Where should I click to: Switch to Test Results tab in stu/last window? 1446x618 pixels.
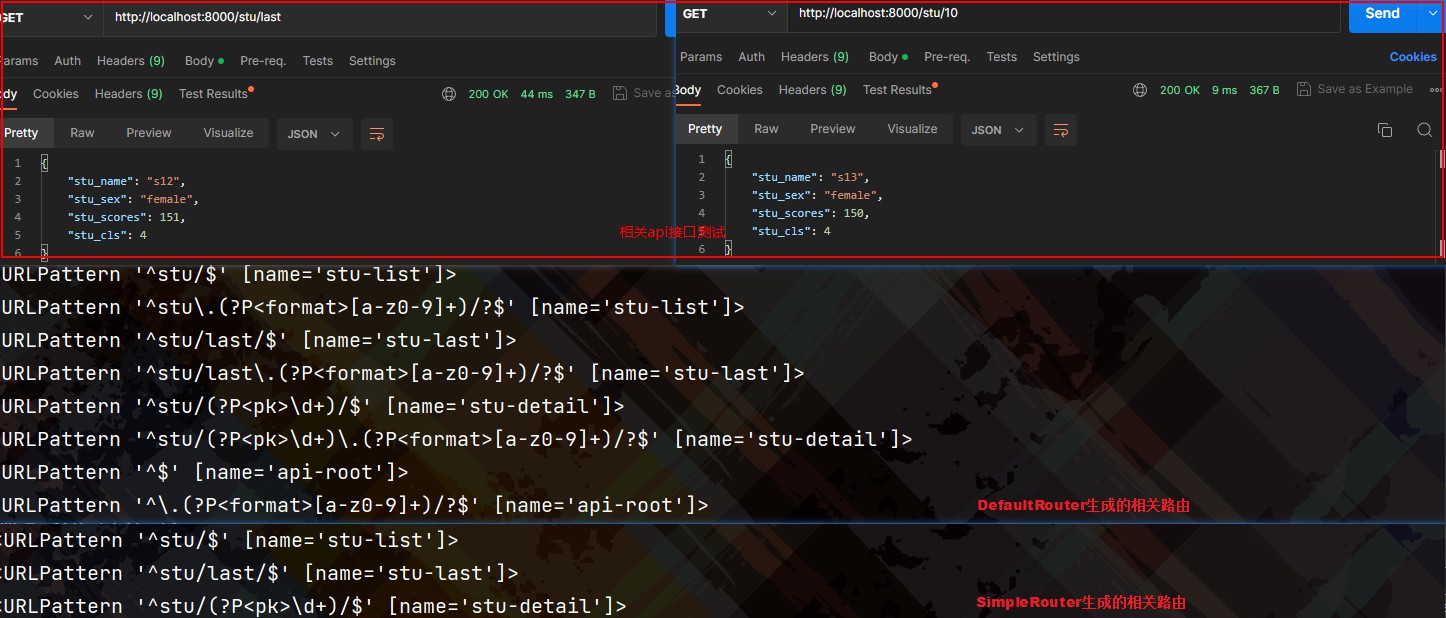(x=216, y=94)
